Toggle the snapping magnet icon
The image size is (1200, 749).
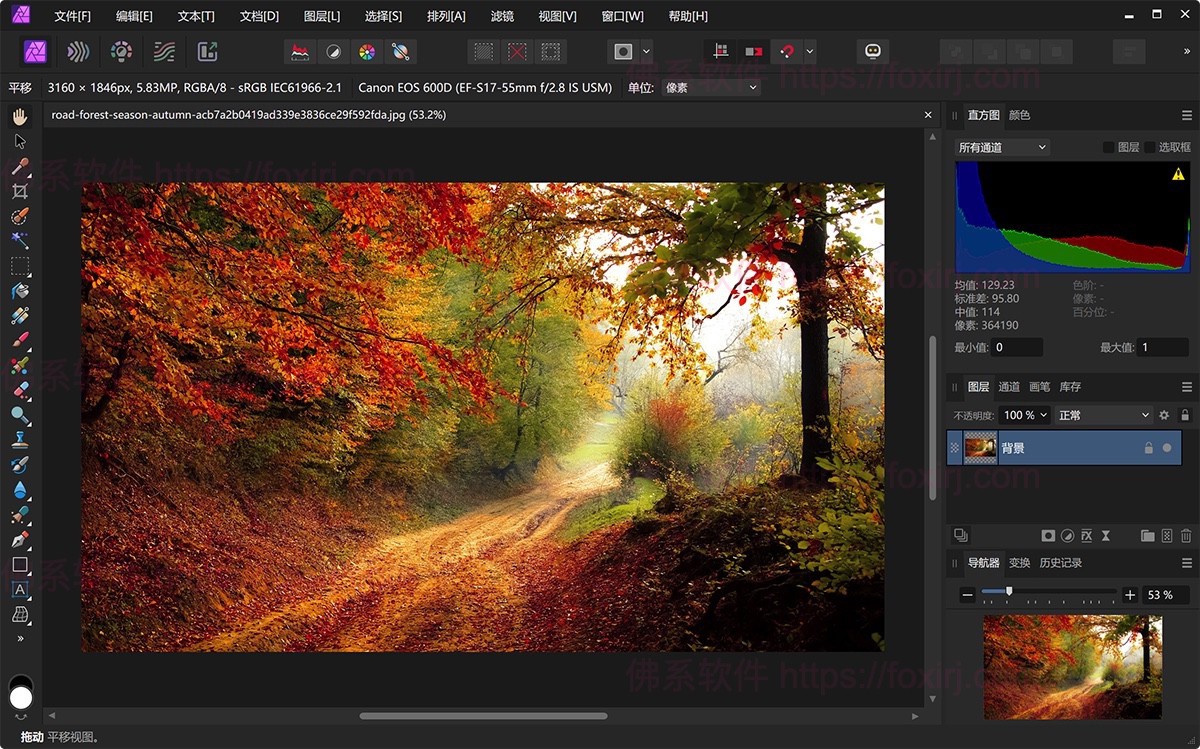click(787, 52)
